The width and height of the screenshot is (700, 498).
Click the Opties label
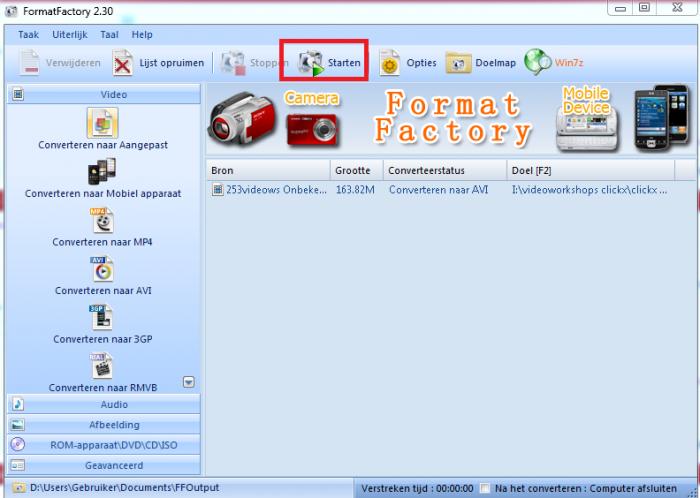click(421, 63)
